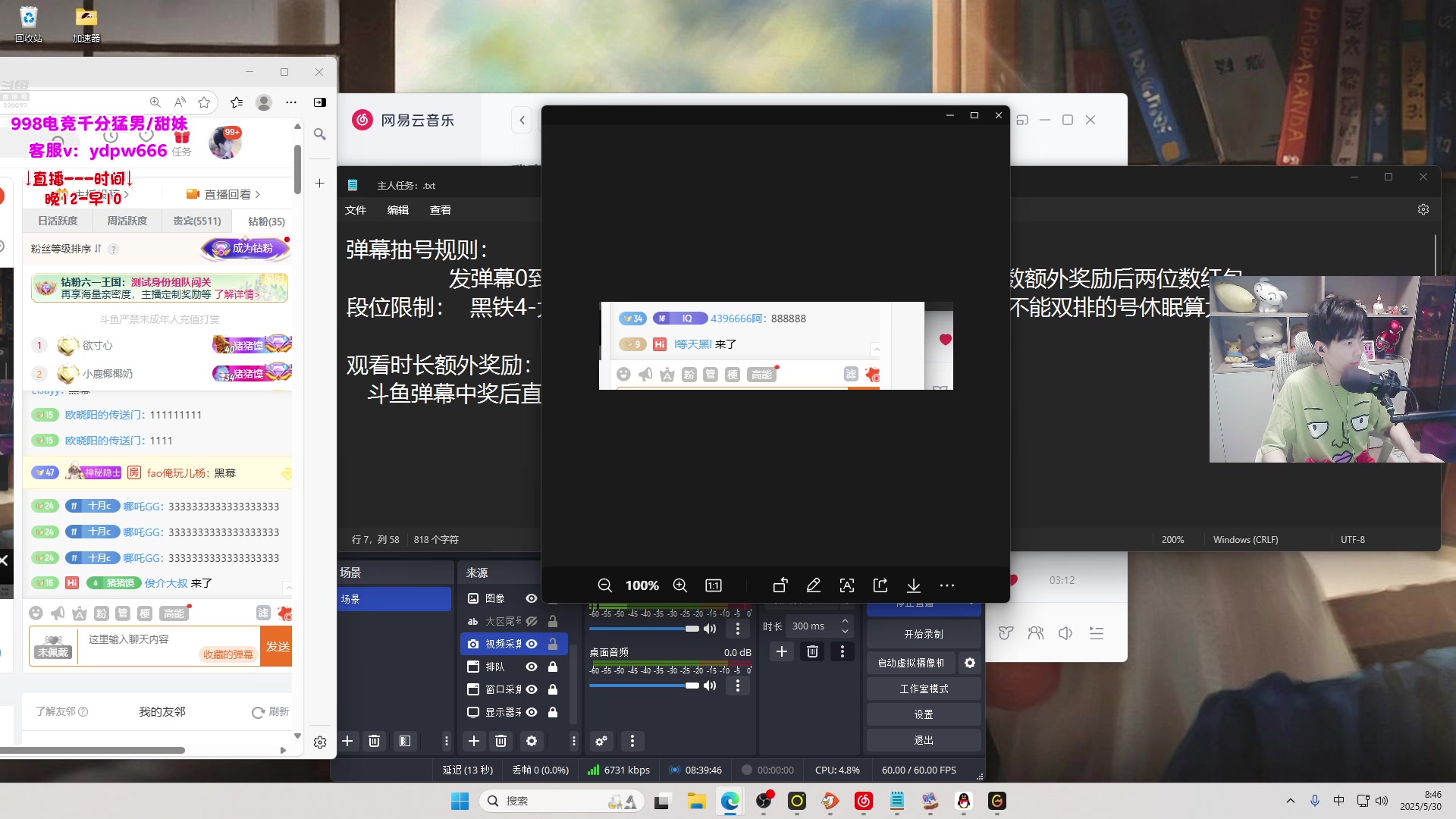The height and width of the screenshot is (819, 1456).
Task: Share the image from the viewer toolbar
Action: 880,585
